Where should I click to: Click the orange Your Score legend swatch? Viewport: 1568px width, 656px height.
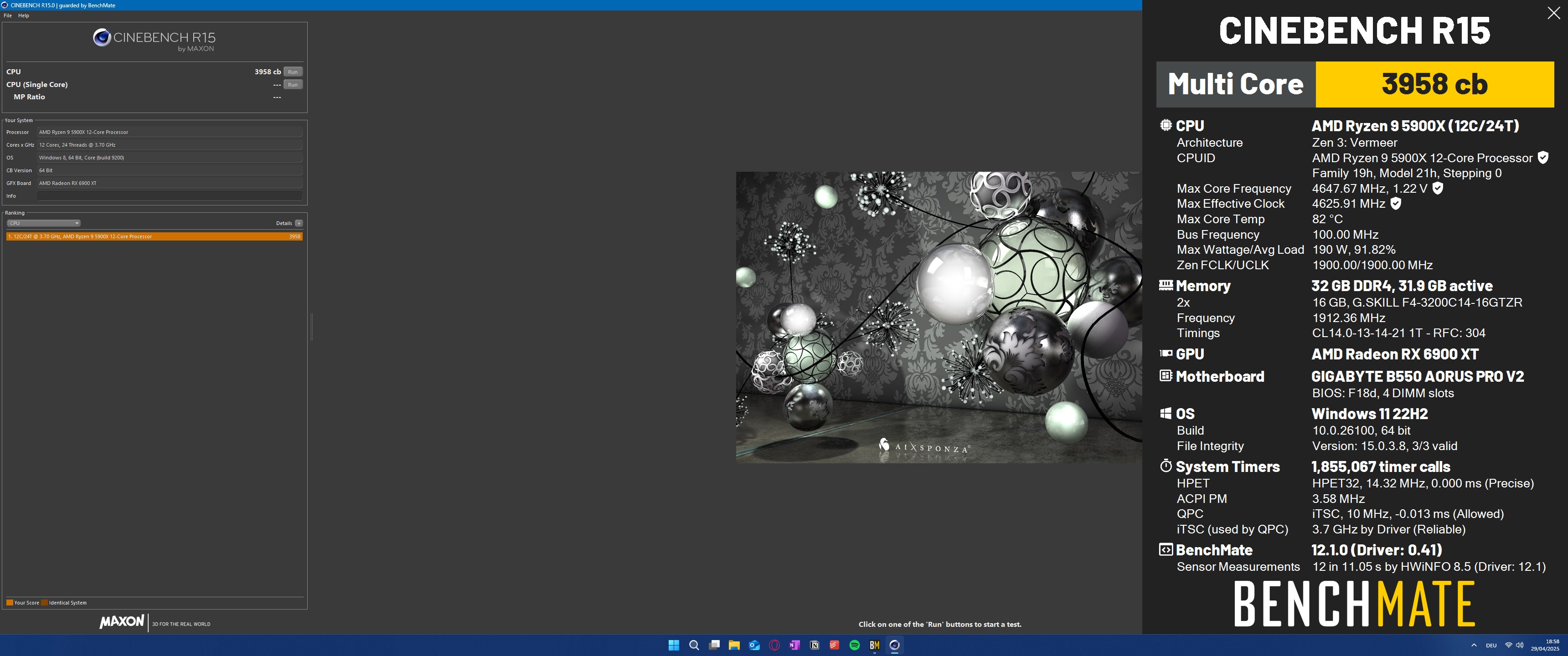10,602
